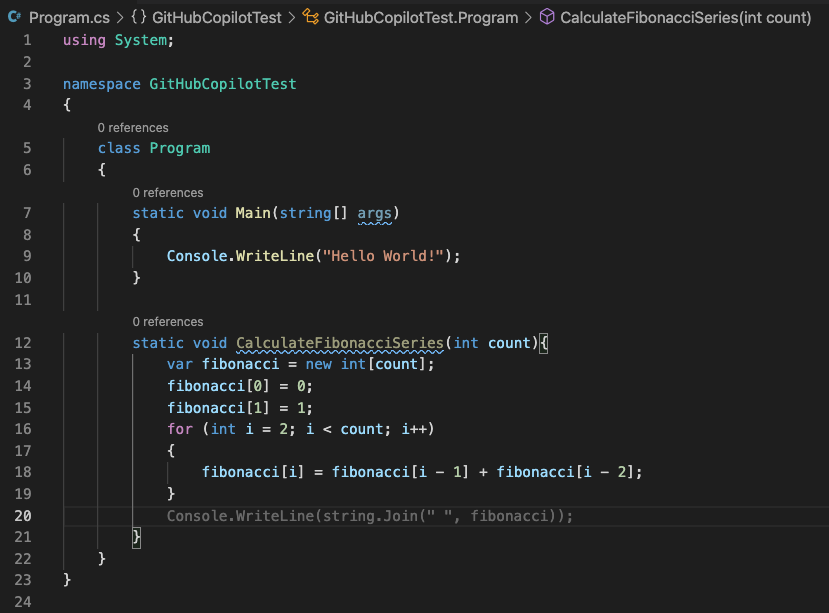Image resolution: width=829 pixels, height=613 pixels.
Task: Open references CodeLens above Main method
Action: (x=168, y=193)
